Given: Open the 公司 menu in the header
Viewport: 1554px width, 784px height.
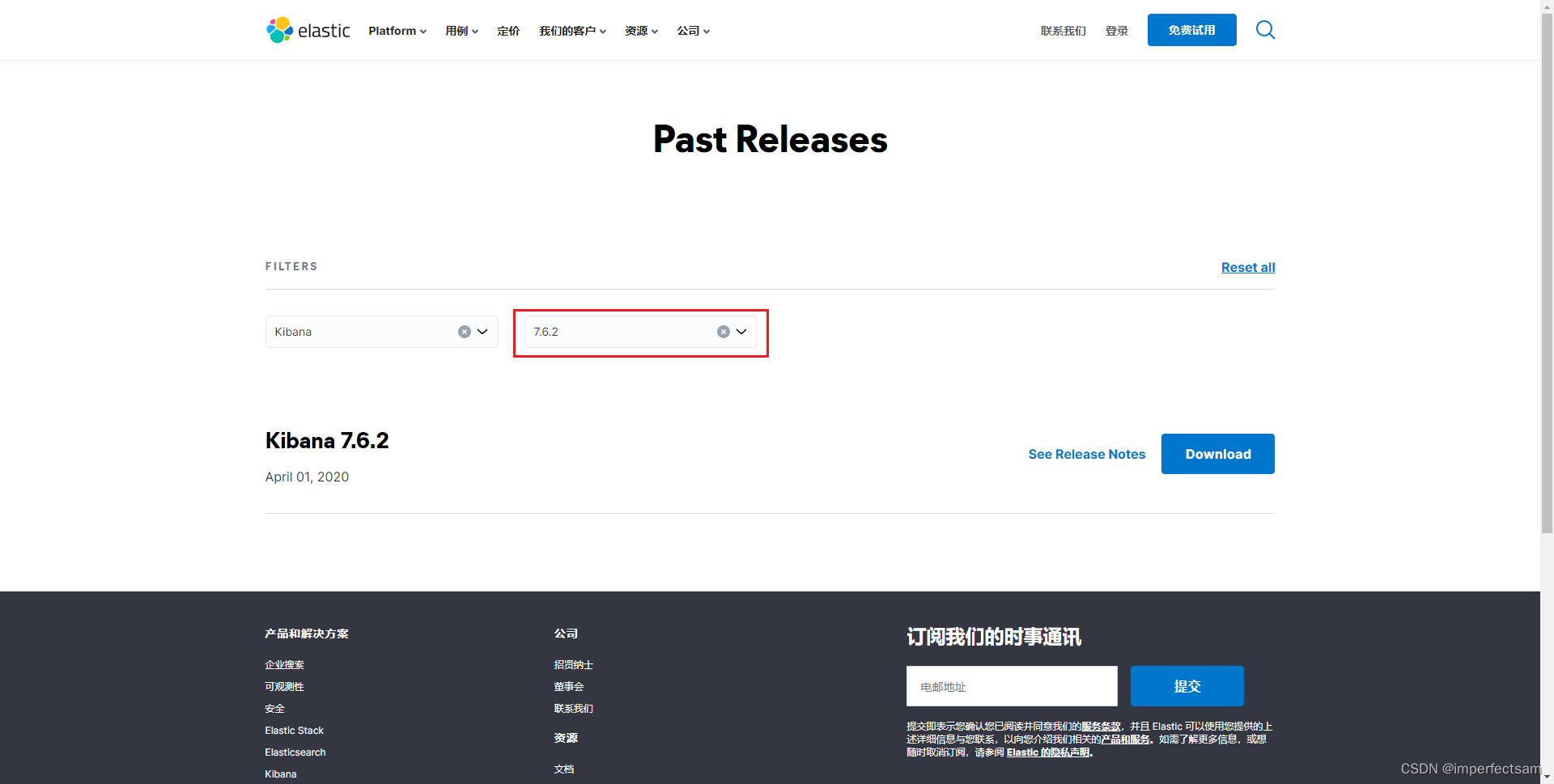Looking at the screenshot, I should [694, 31].
